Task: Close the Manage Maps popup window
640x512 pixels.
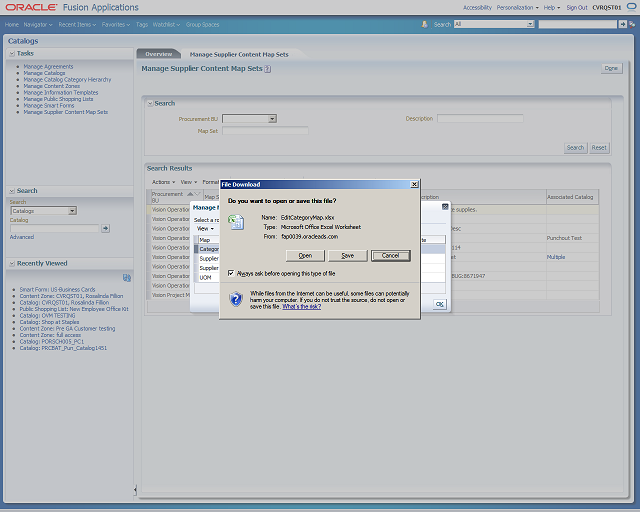Action: [x=445, y=207]
